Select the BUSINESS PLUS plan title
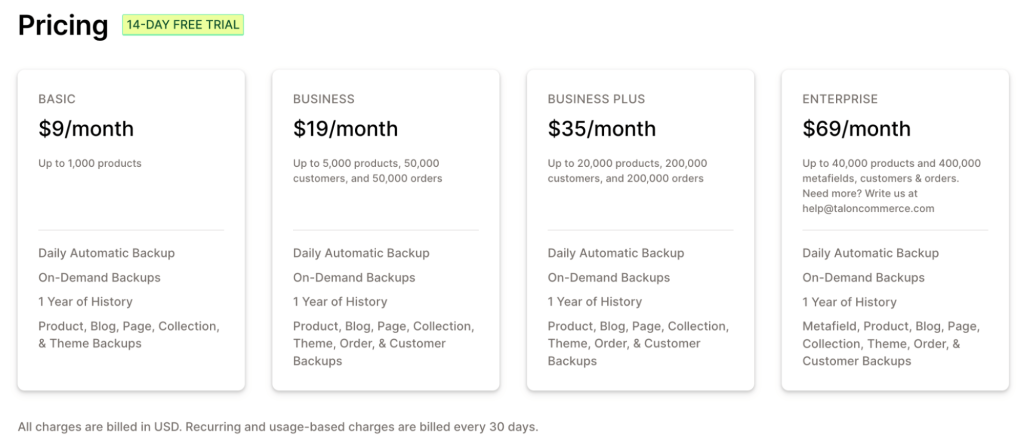The image size is (1024, 445). 596,99
